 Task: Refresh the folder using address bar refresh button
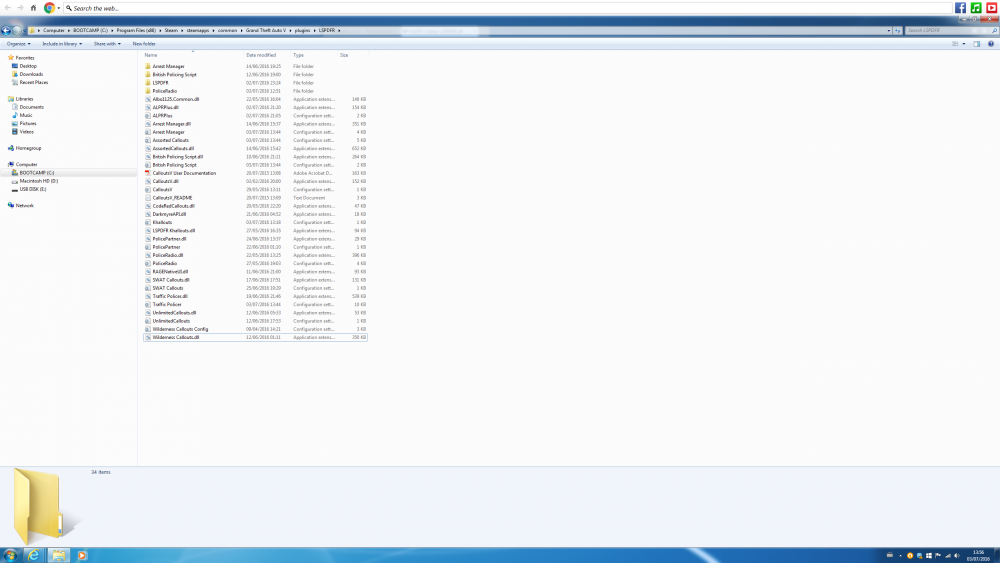(897, 30)
